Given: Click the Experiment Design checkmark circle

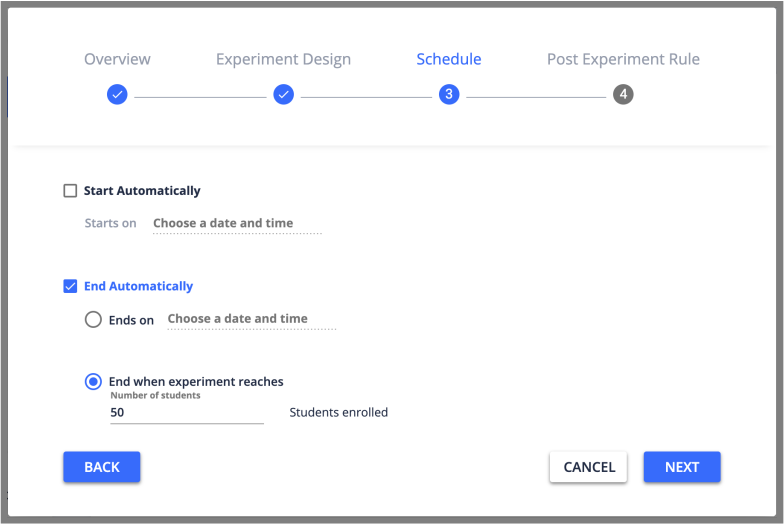Looking at the screenshot, I should [283, 95].
